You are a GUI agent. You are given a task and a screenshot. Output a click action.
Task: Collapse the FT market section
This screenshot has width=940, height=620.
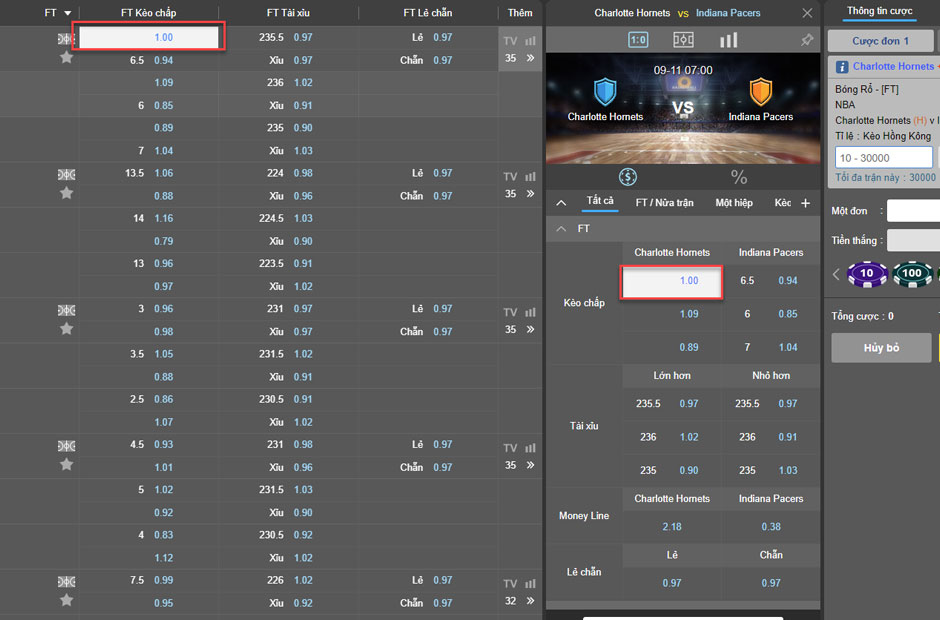561,228
